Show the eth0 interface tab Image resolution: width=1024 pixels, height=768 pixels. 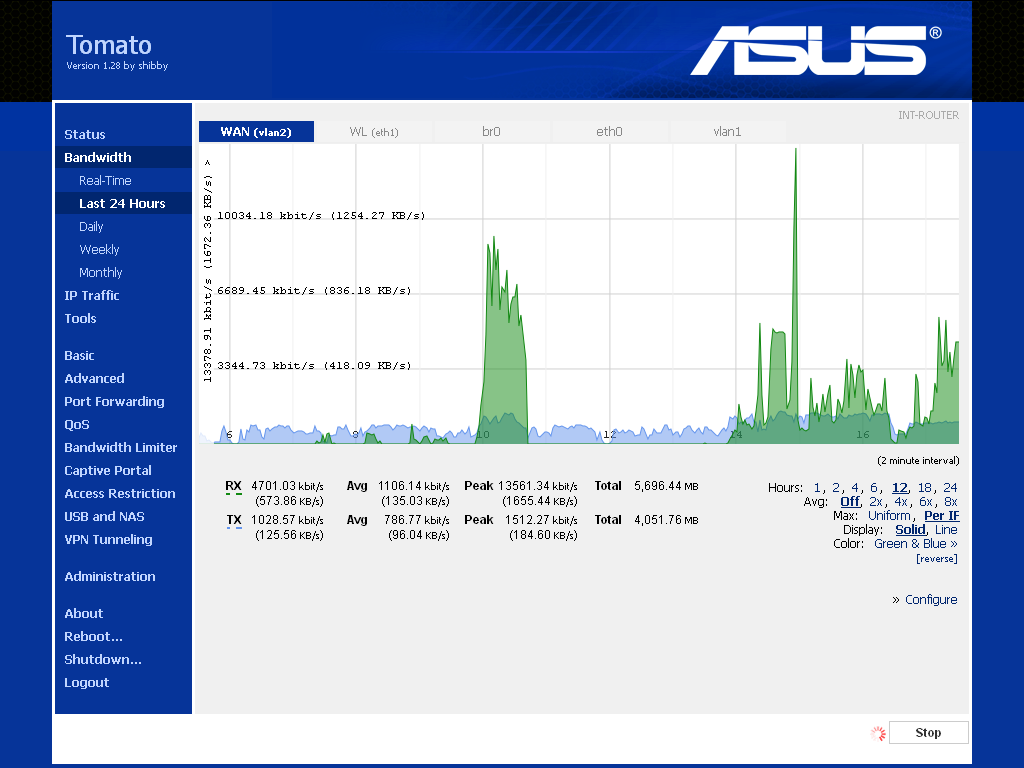coord(609,132)
